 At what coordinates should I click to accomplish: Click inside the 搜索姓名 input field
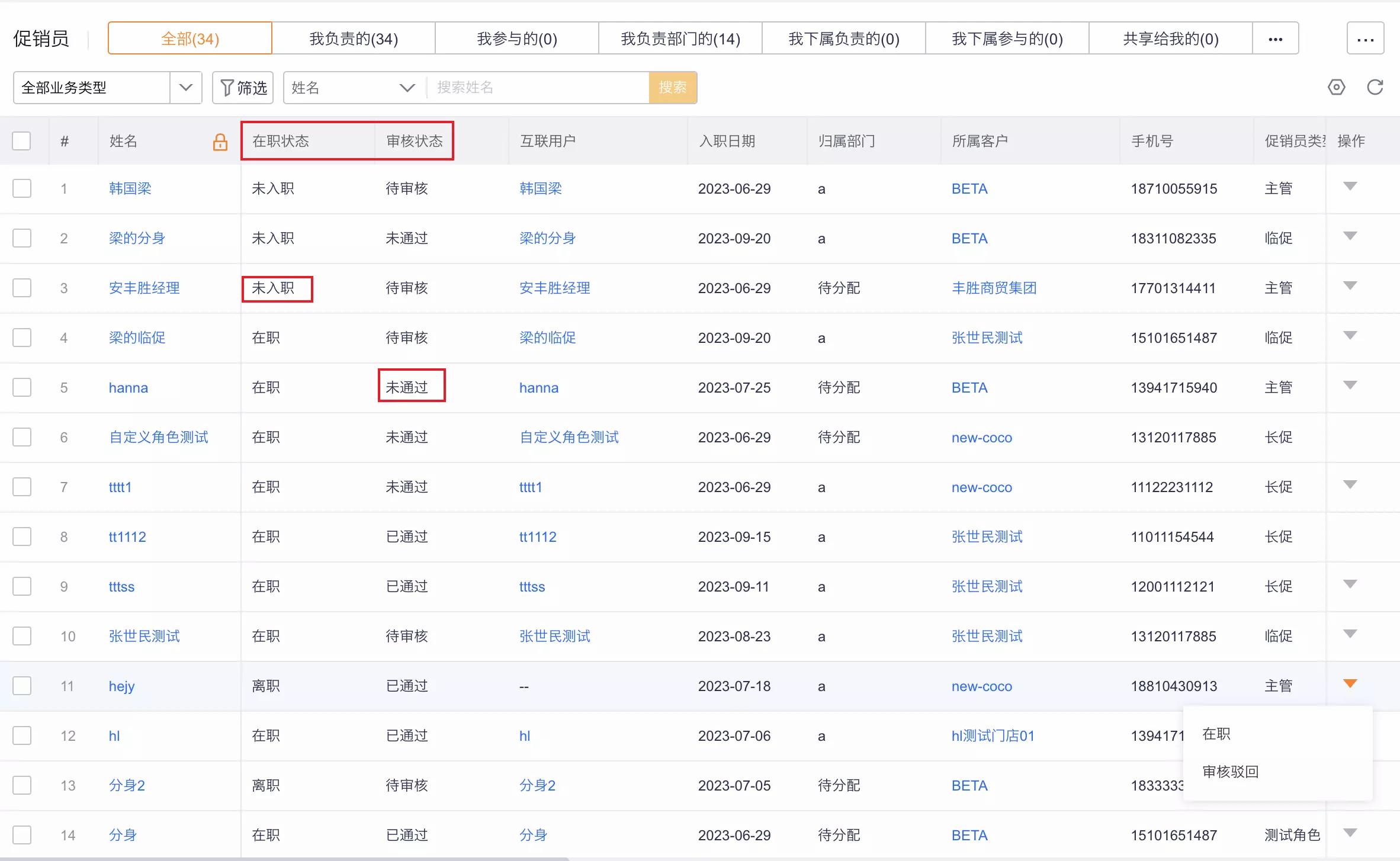(536, 87)
